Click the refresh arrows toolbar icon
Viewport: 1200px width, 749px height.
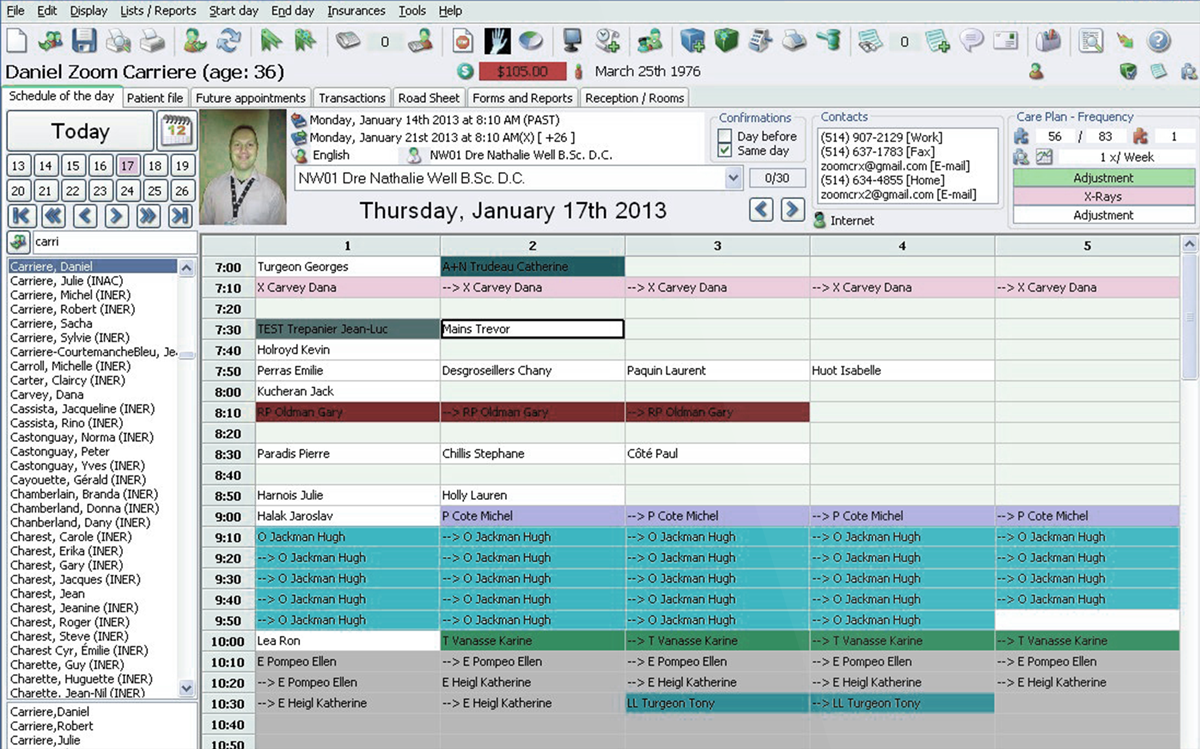pyautogui.click(x=229, y=41)
